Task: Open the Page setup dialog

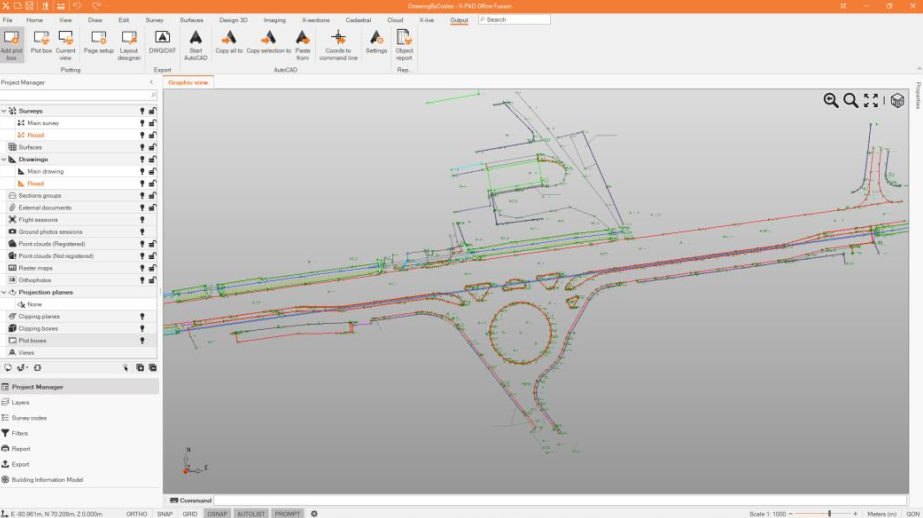Action: [99, 42]
